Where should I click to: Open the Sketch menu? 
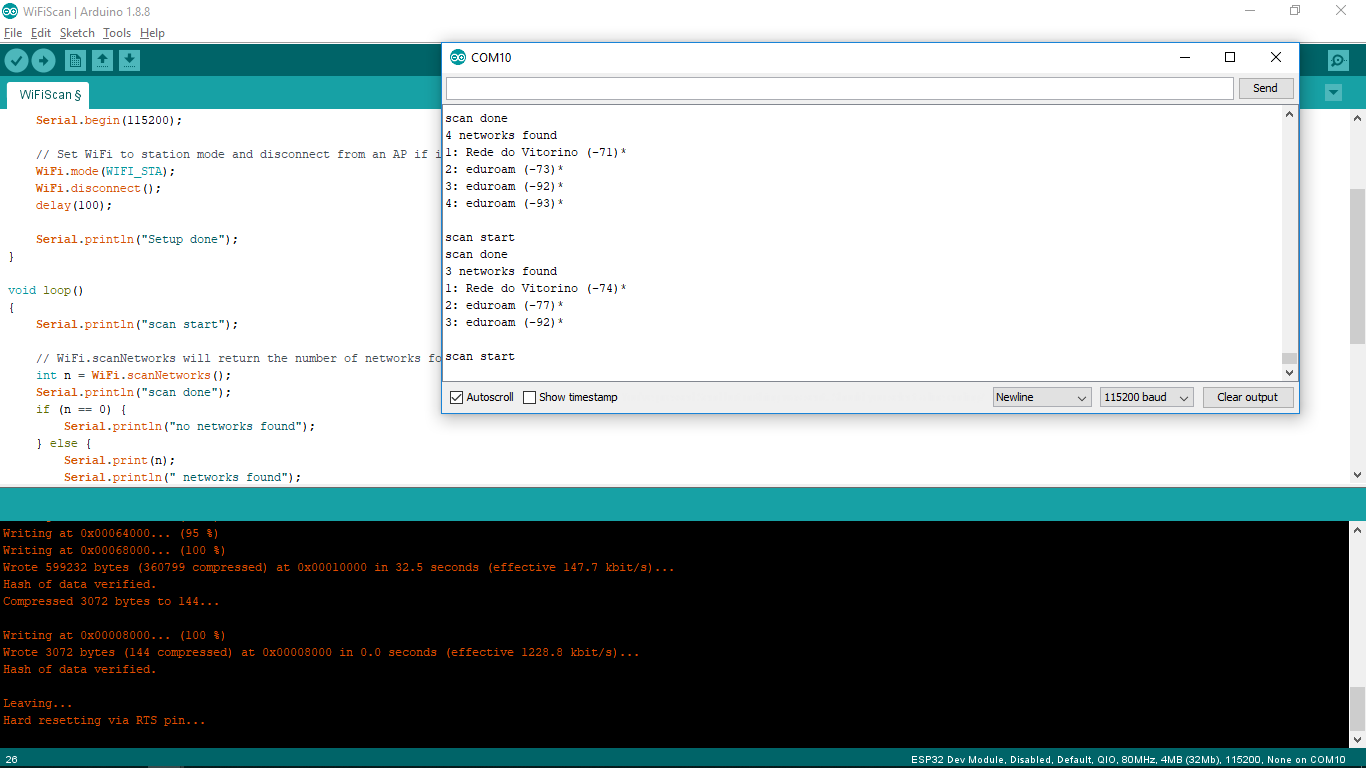[x=77, y=33]
